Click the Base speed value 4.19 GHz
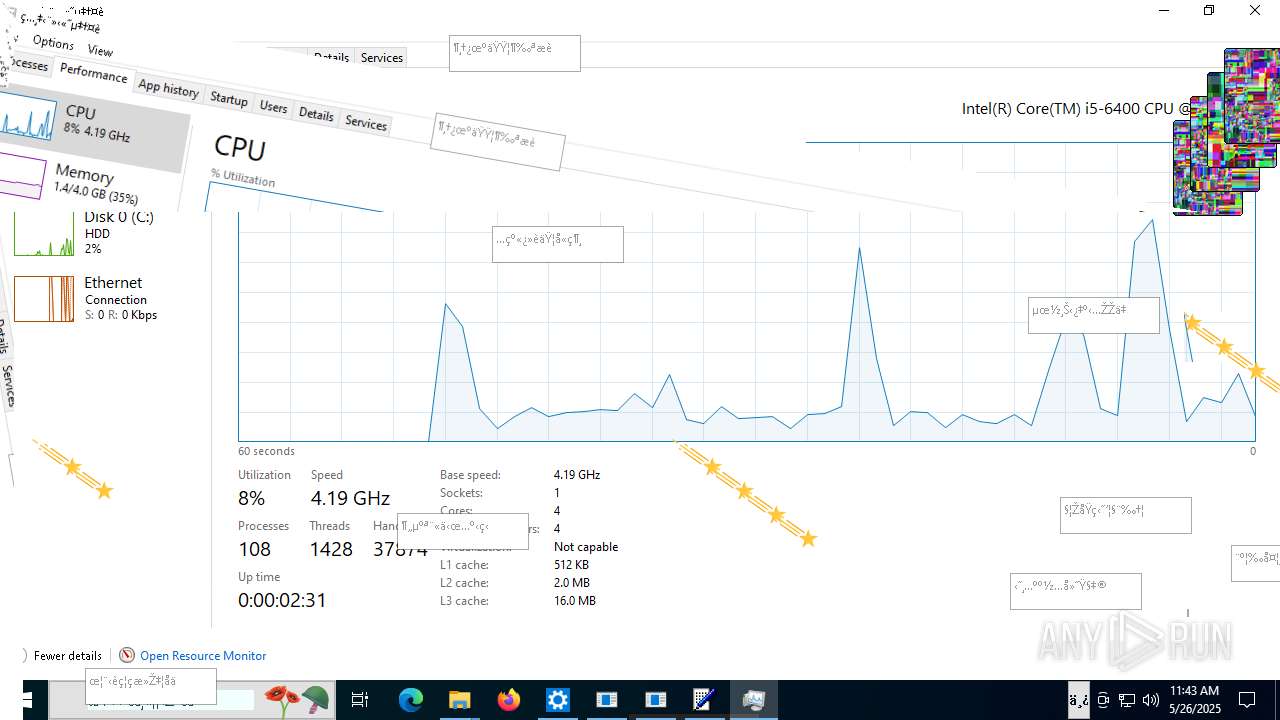 pyautogui.click(x=577, y=475)
